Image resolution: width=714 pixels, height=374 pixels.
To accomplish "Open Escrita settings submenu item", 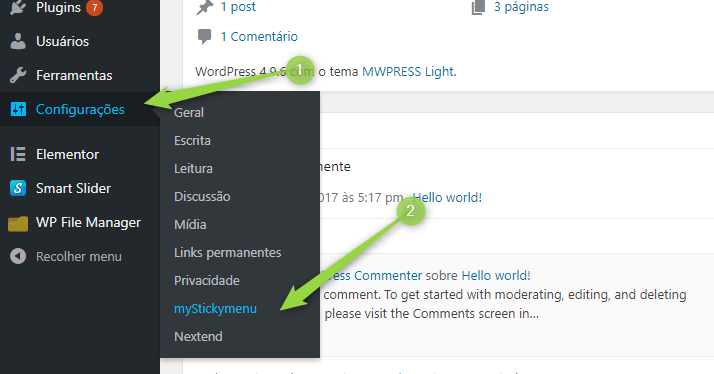I will tap(192, 140).
